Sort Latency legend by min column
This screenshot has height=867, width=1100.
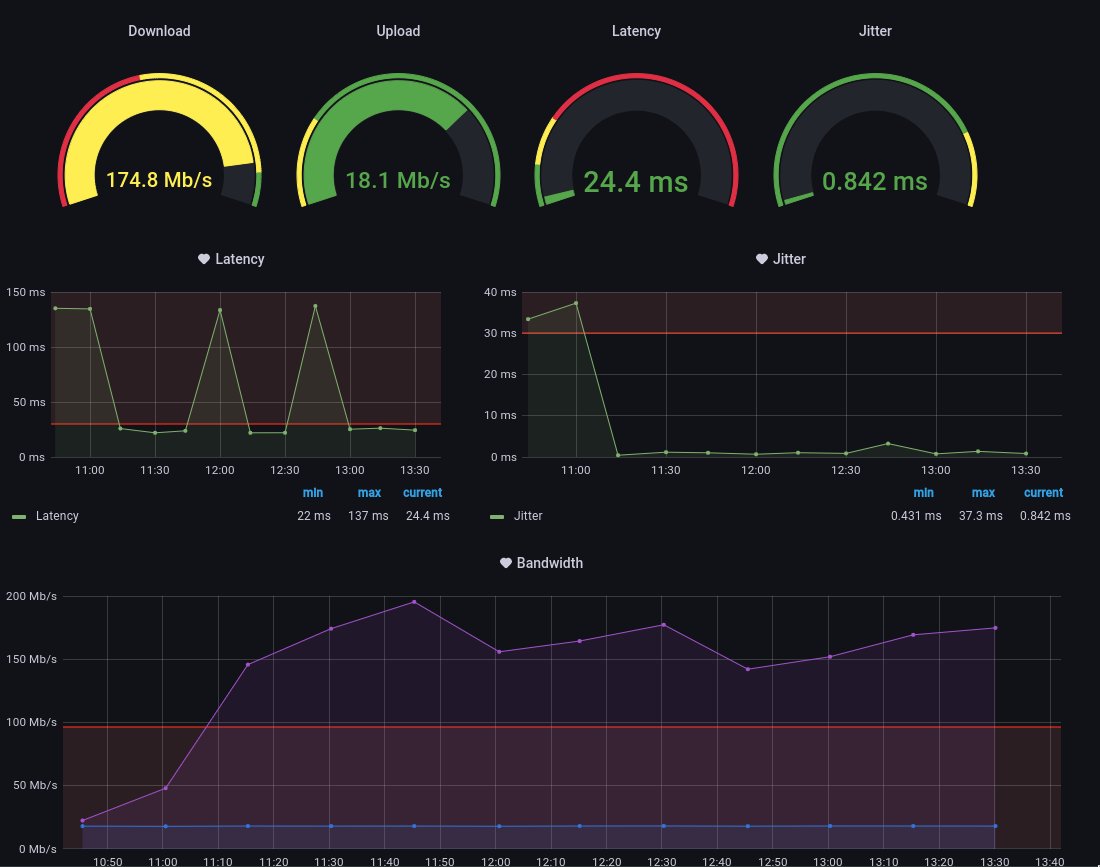click(313, 492)
